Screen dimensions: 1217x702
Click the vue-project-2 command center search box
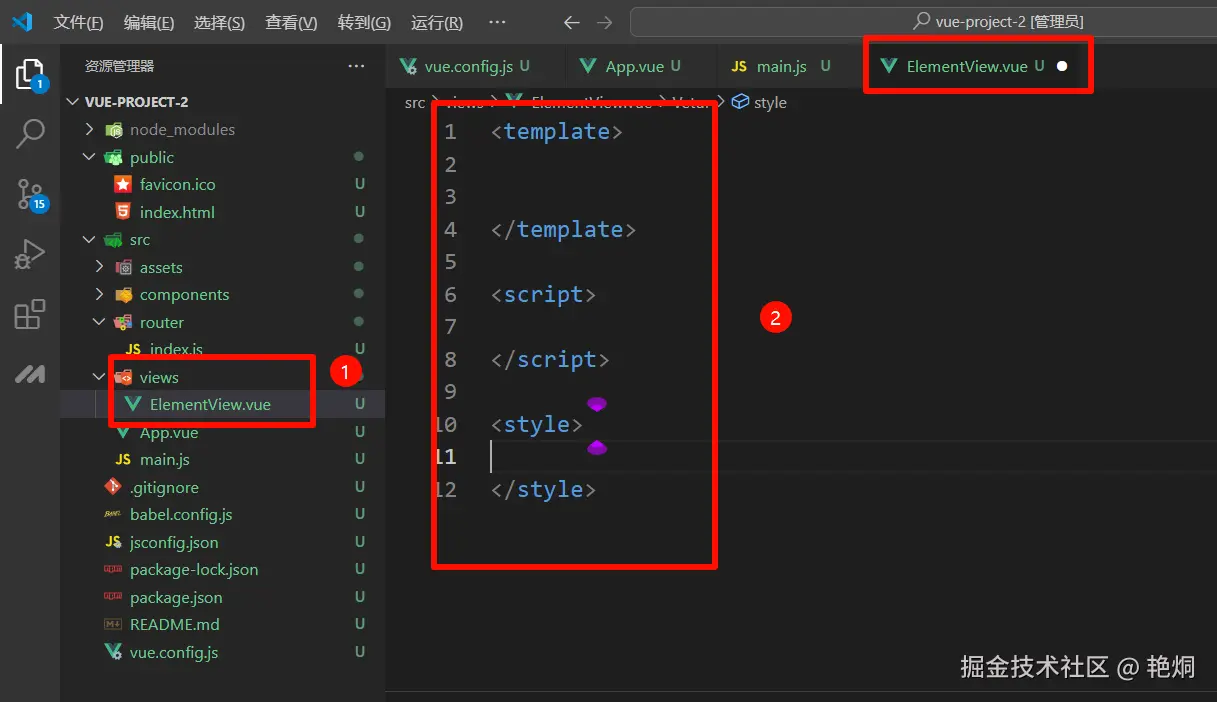tap(923, 22)
